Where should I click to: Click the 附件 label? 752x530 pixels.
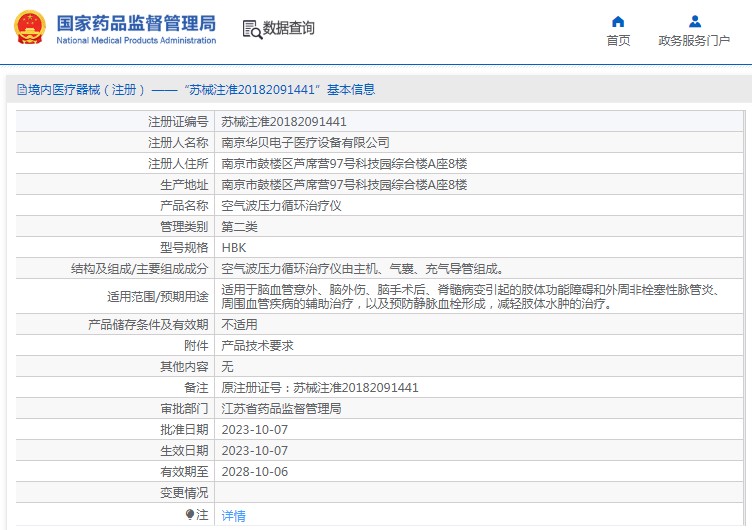pyautogui.click(x=196, y=346)
